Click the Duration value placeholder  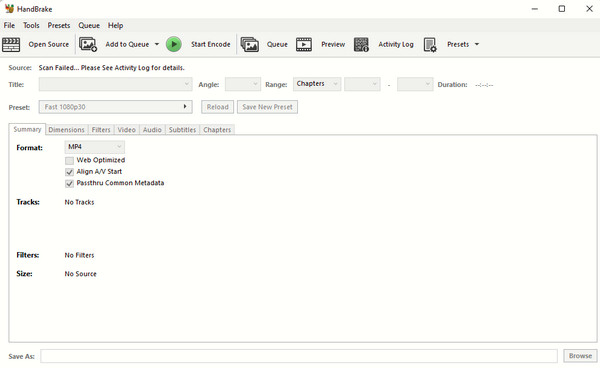484,85
